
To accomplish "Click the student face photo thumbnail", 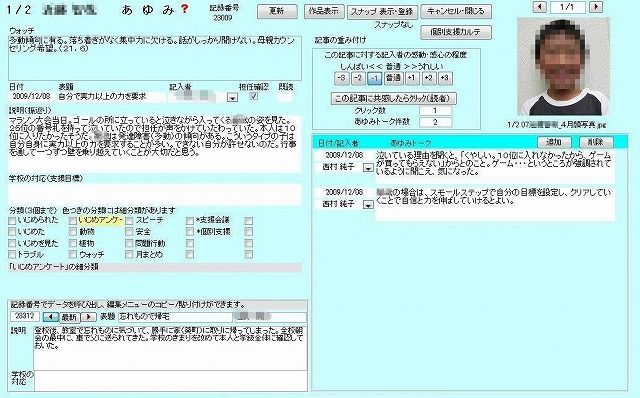I will [x=563, y=67].
